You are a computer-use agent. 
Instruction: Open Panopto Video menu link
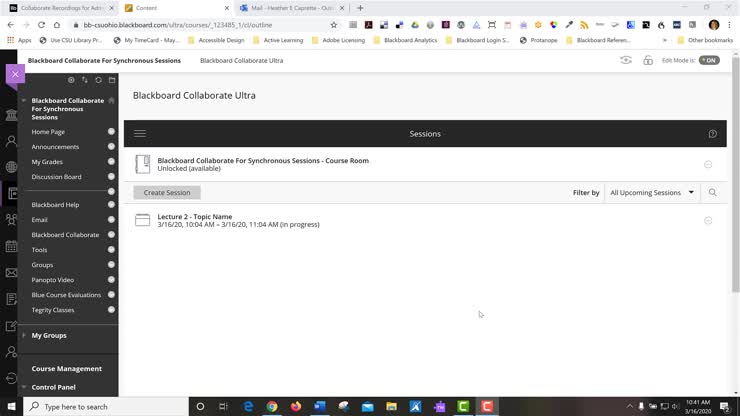(53, 280)
